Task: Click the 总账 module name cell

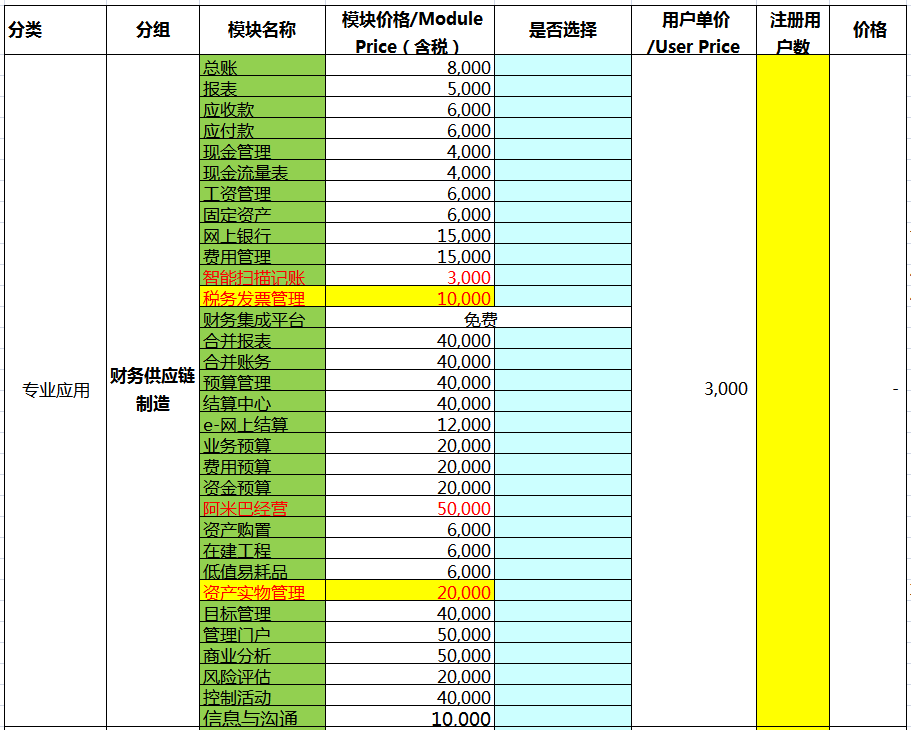Action: coord(262,67)
